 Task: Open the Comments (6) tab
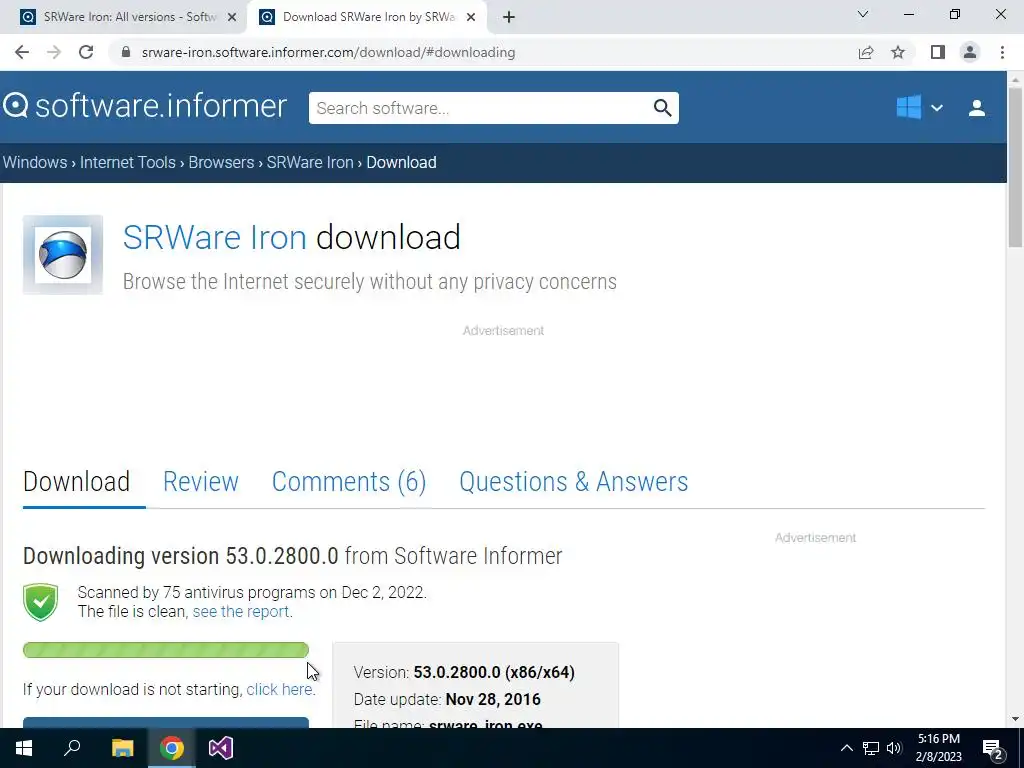pyautogui.click(x=349, y=482)
